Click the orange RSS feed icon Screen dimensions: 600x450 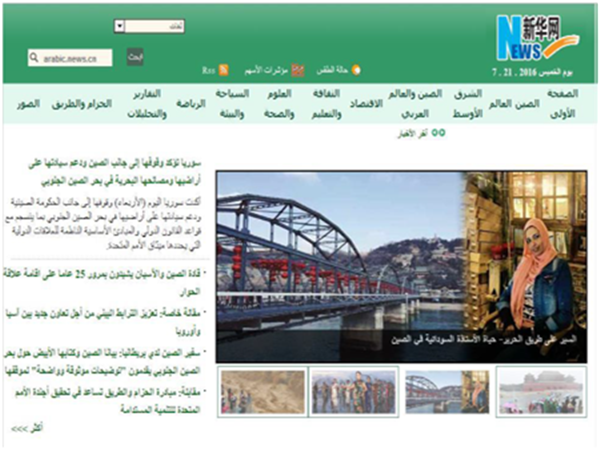223,70
